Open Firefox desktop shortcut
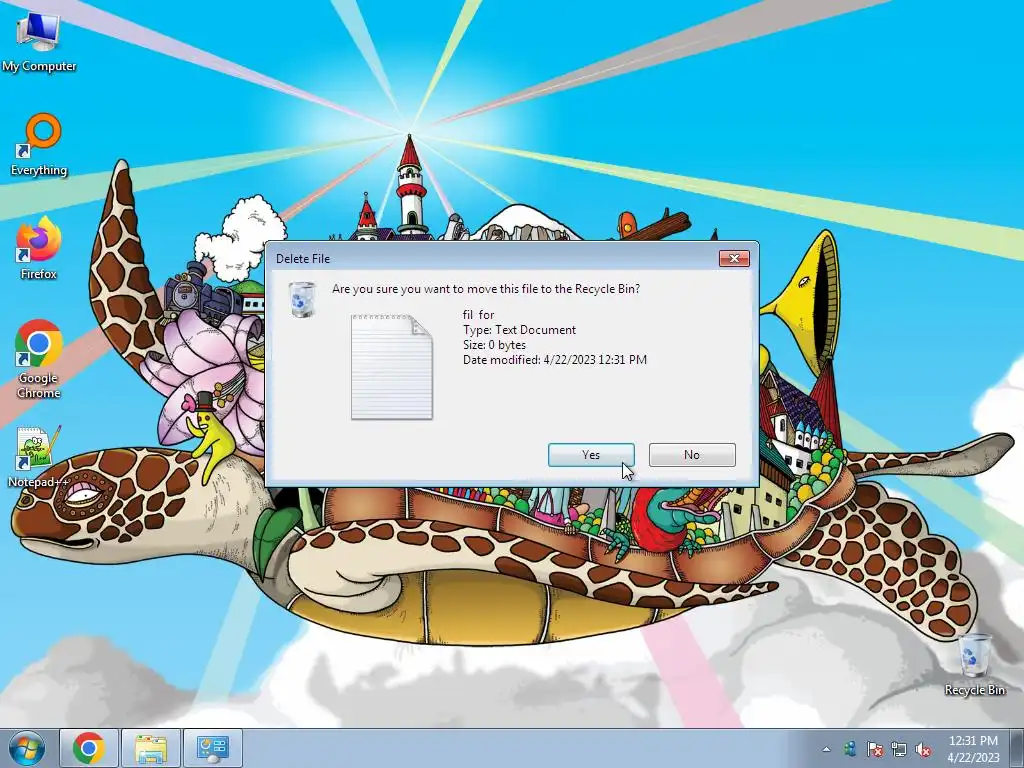Viewport: 1024px width, 768px height. pos(39,248)
